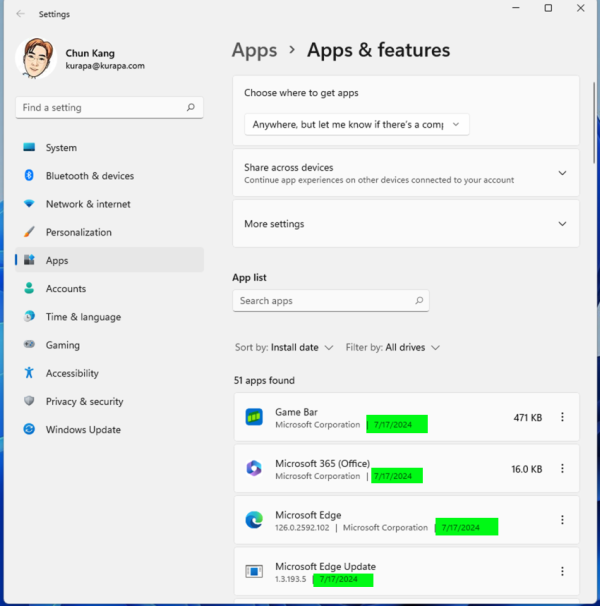Open the Sort by Install date dropdown

point(284,347)
